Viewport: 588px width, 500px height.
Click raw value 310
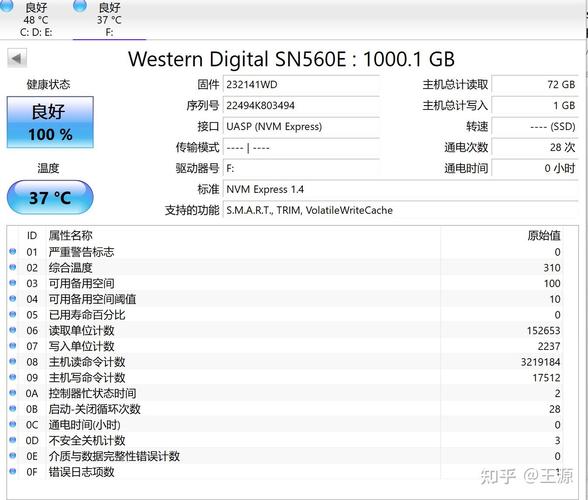click(552, 268)
